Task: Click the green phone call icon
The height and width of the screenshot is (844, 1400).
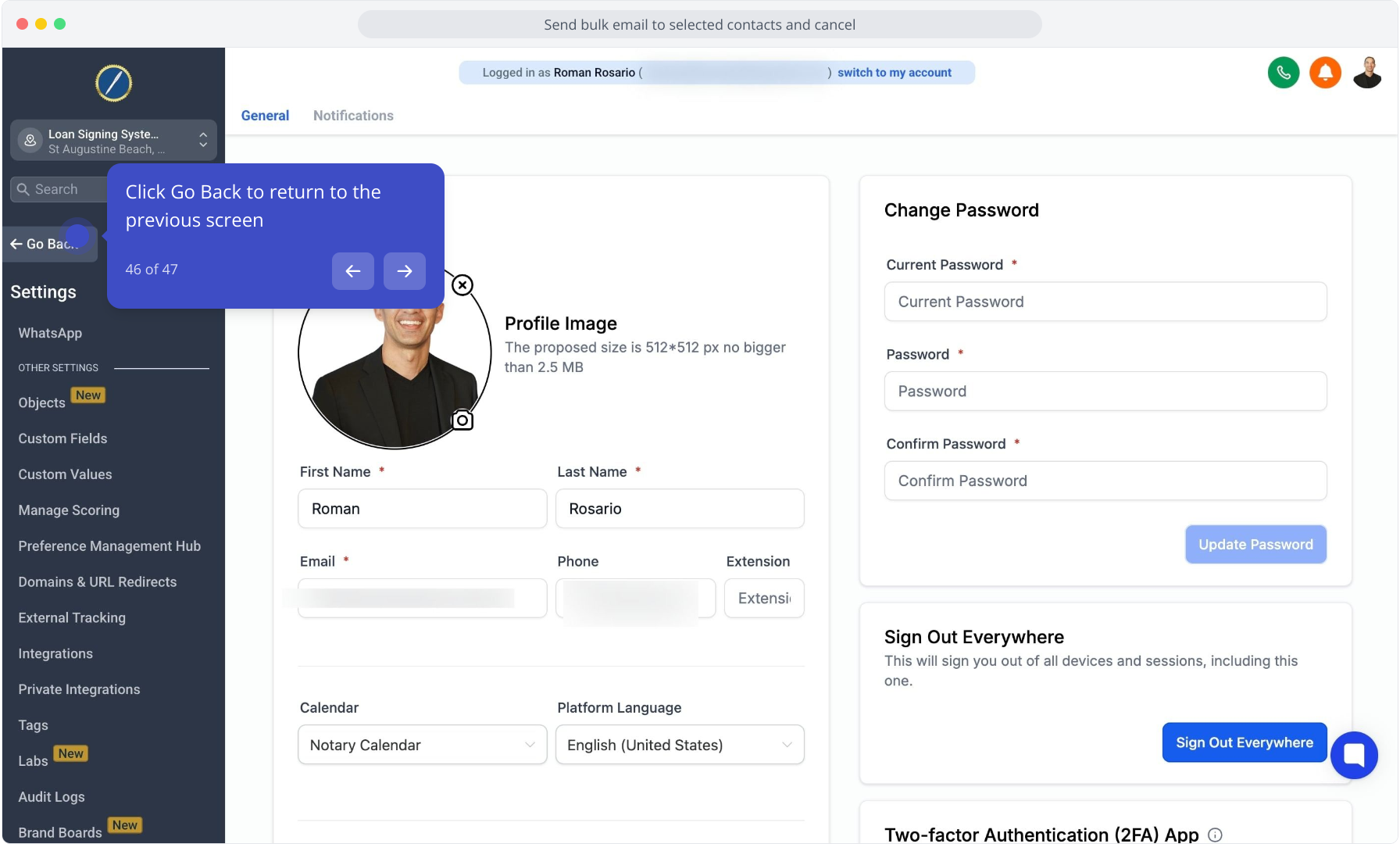Action: point(1283,73)
